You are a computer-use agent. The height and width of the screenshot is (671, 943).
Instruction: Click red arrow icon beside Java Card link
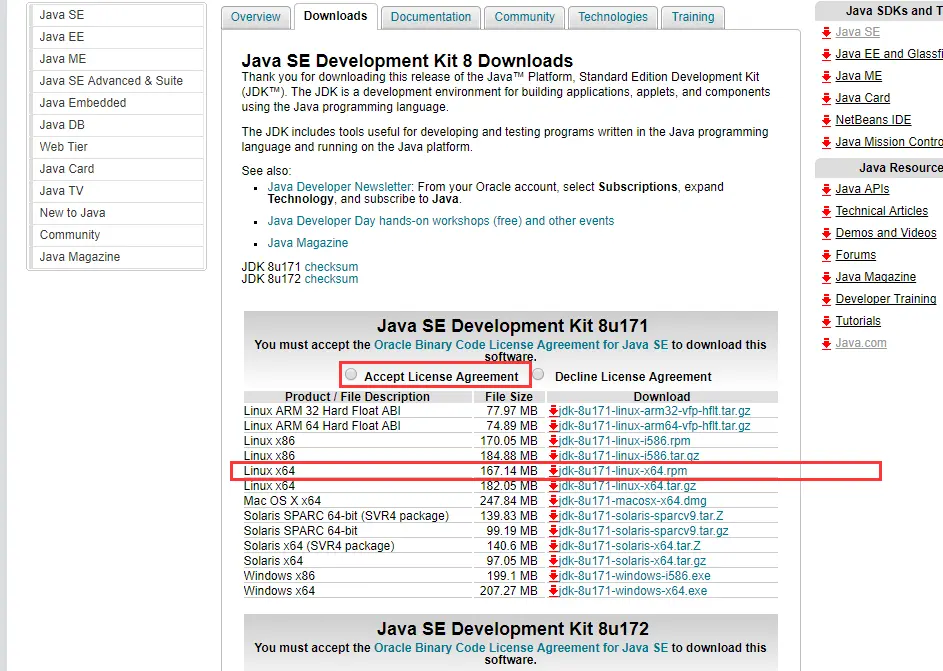point(826,99)
